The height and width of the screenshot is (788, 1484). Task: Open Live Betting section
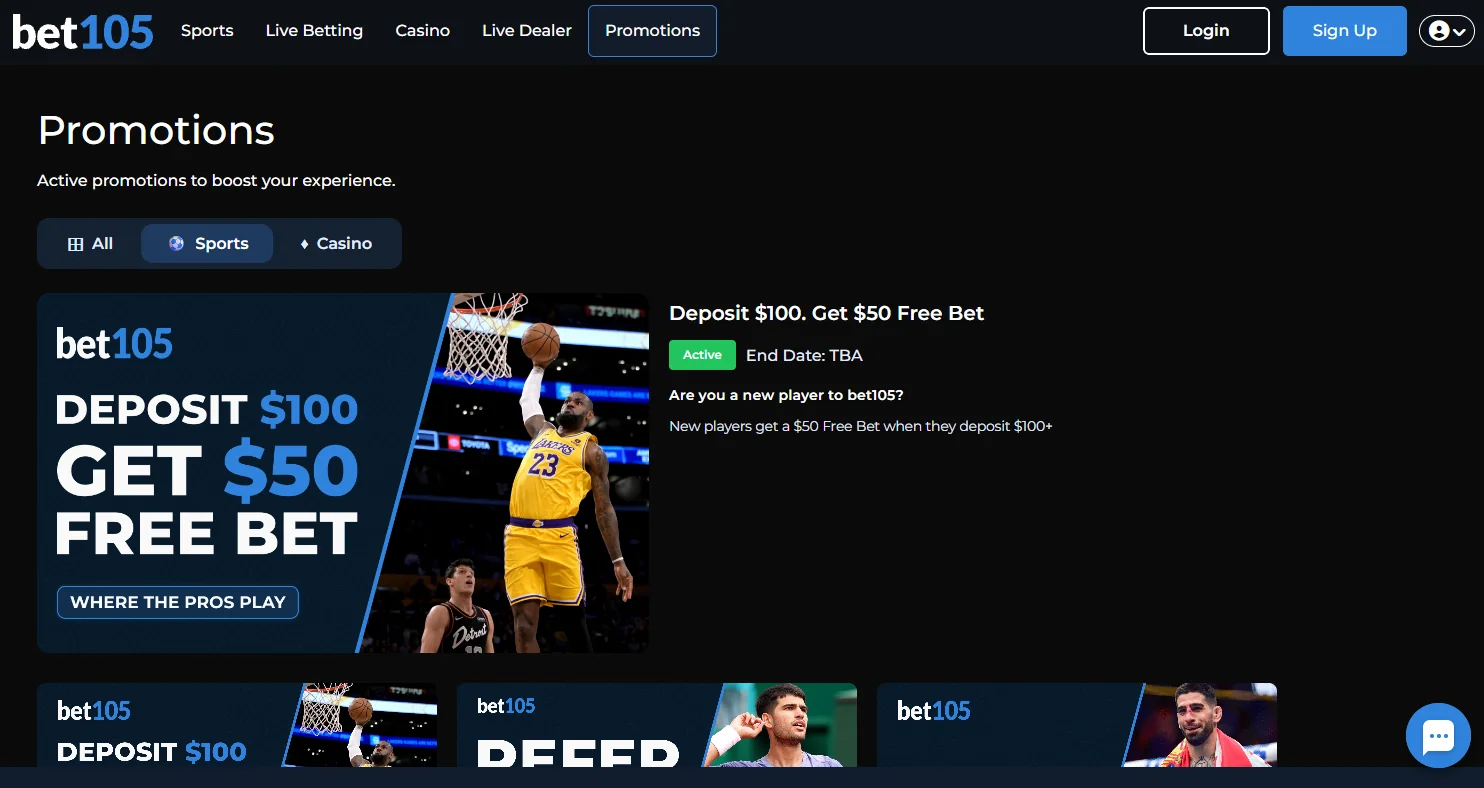point(314,31)
